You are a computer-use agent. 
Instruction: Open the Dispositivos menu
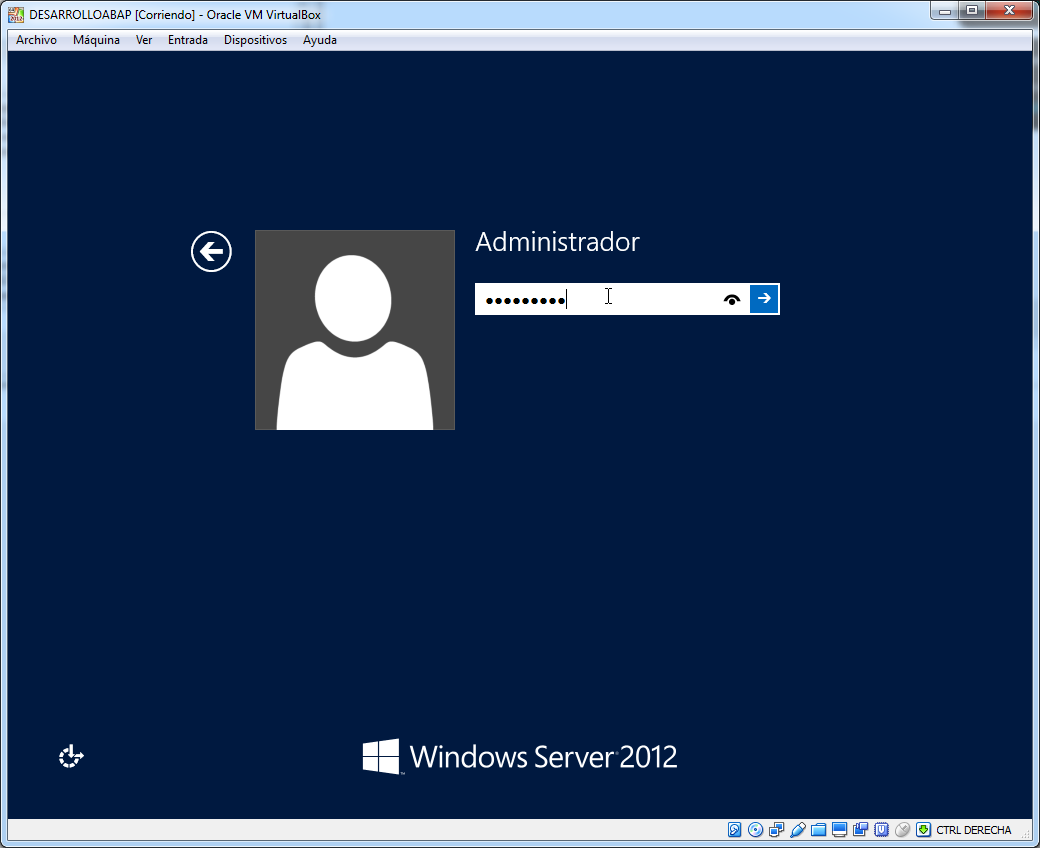[x=255, y=40]
